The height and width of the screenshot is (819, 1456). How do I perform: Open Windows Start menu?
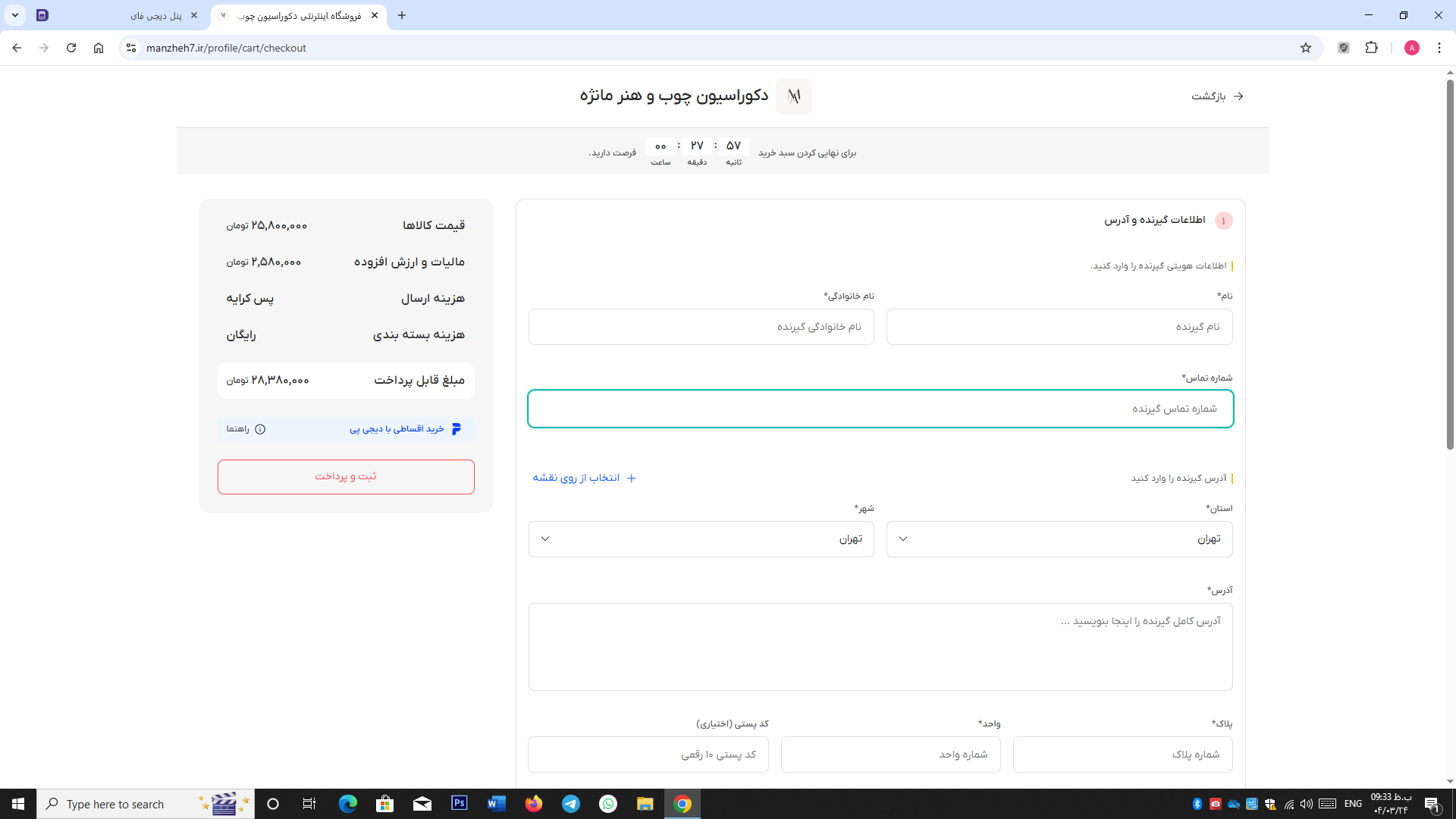(18, 804)
